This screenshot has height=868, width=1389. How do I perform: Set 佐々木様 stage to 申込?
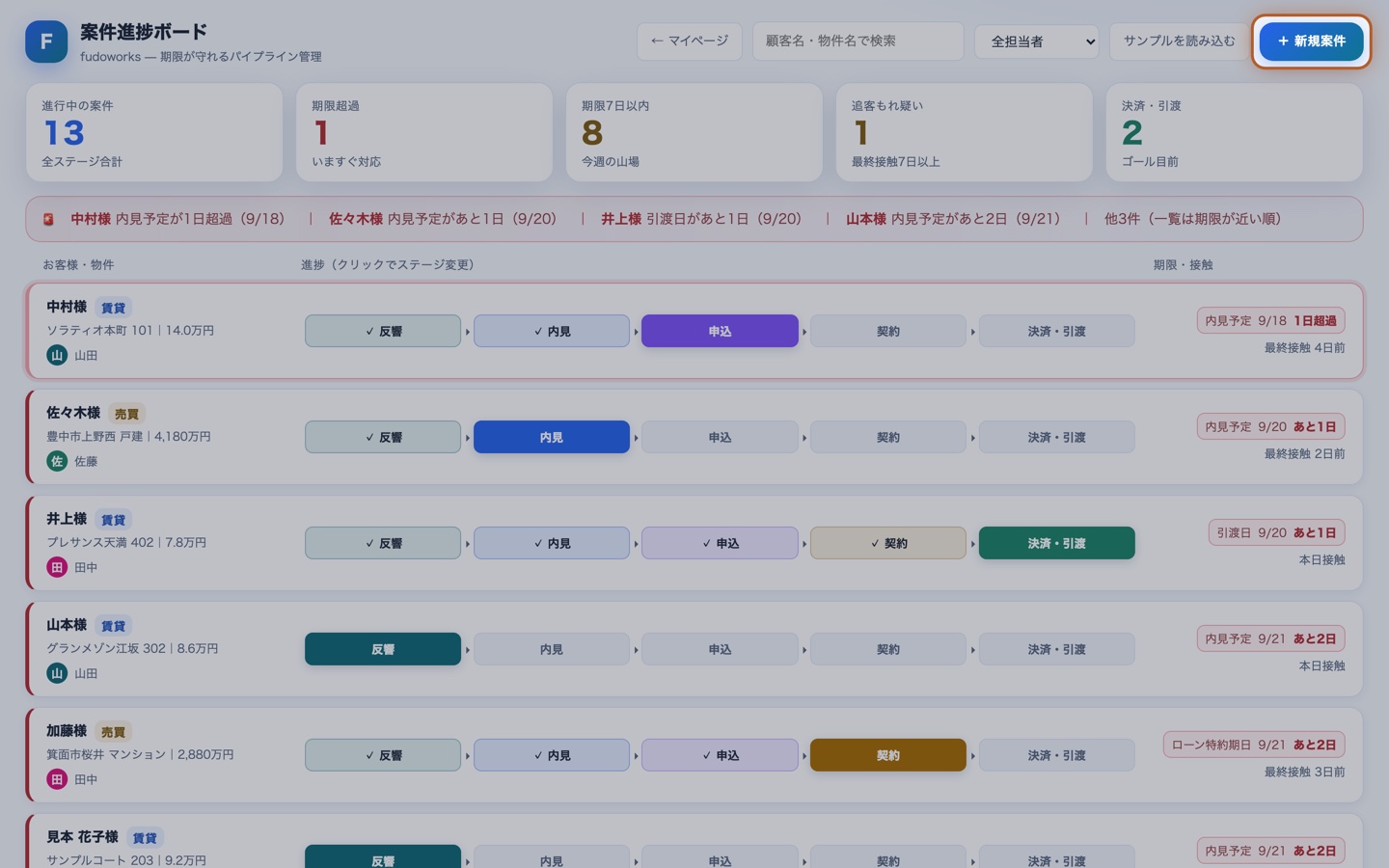720,437
